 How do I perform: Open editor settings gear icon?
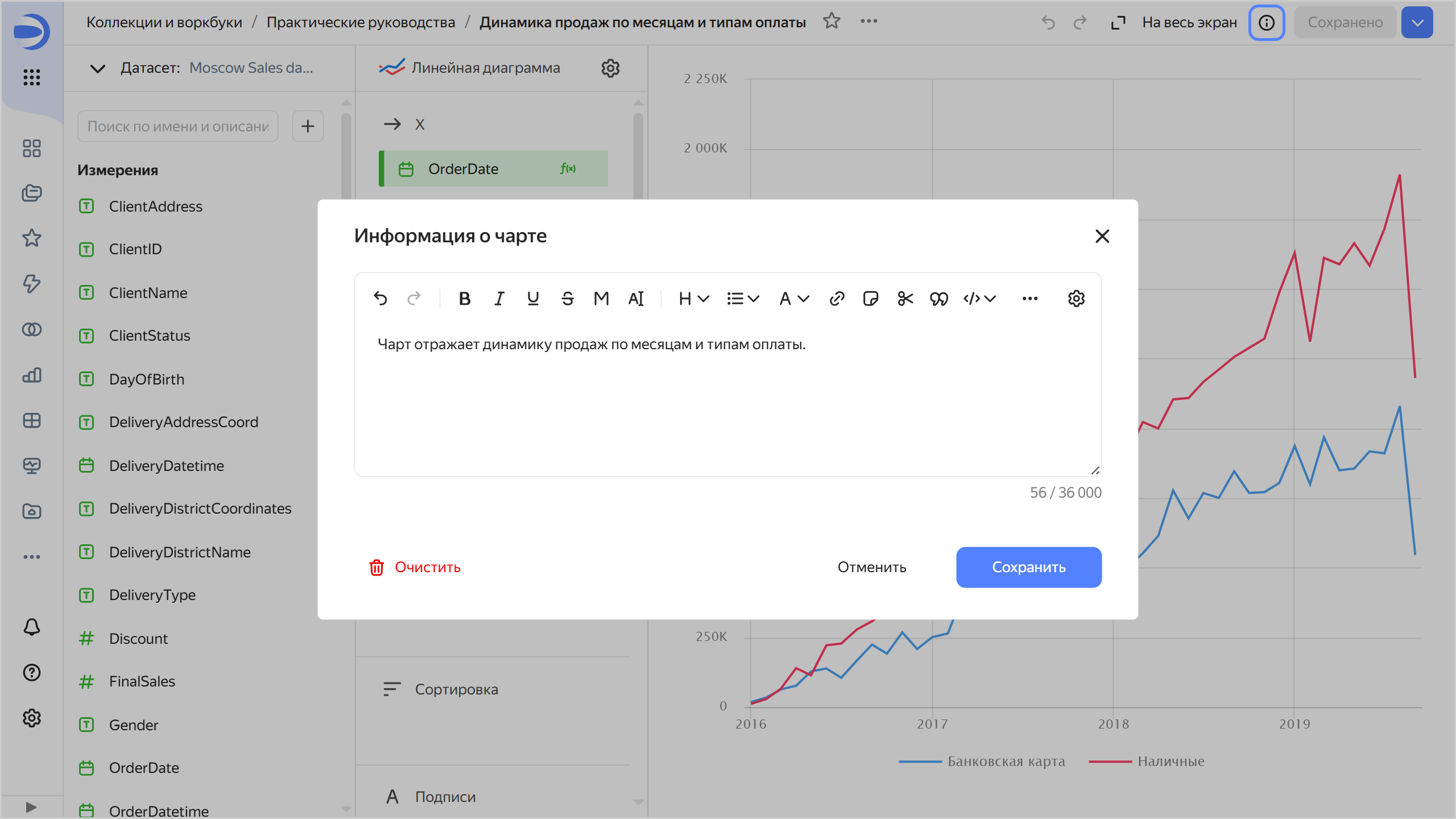tap(1076, 299)
